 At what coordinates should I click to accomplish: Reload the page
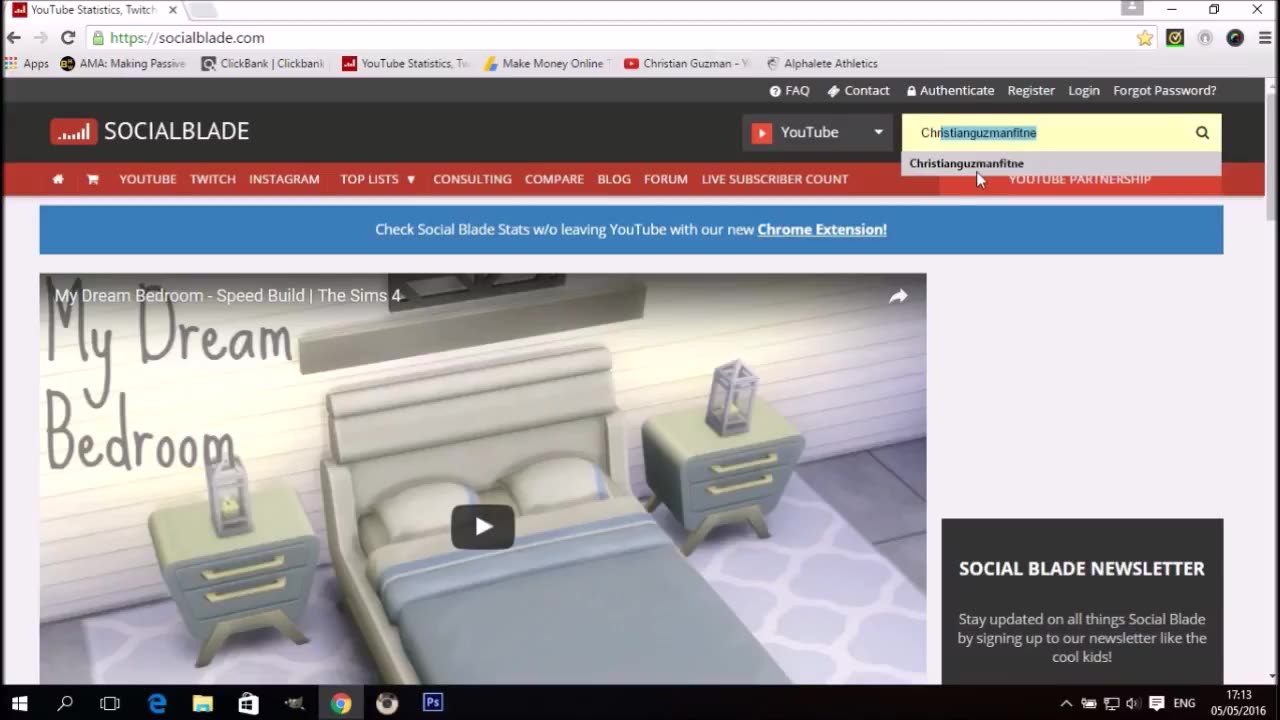[x=68, y=38]
